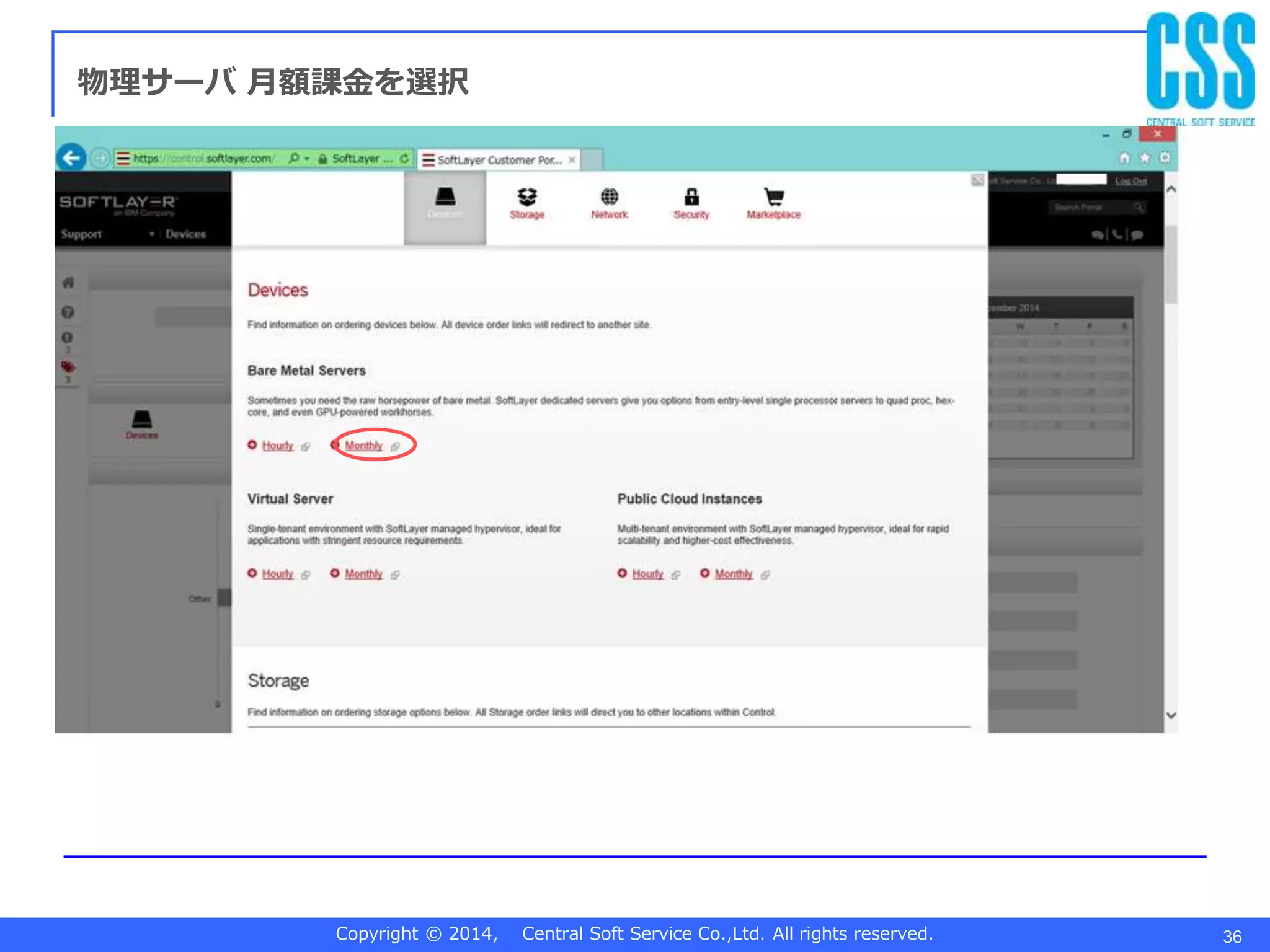Click the help question mark sidebar icon
Viewport: 1270px width, 952px height.
click(68, 312)
